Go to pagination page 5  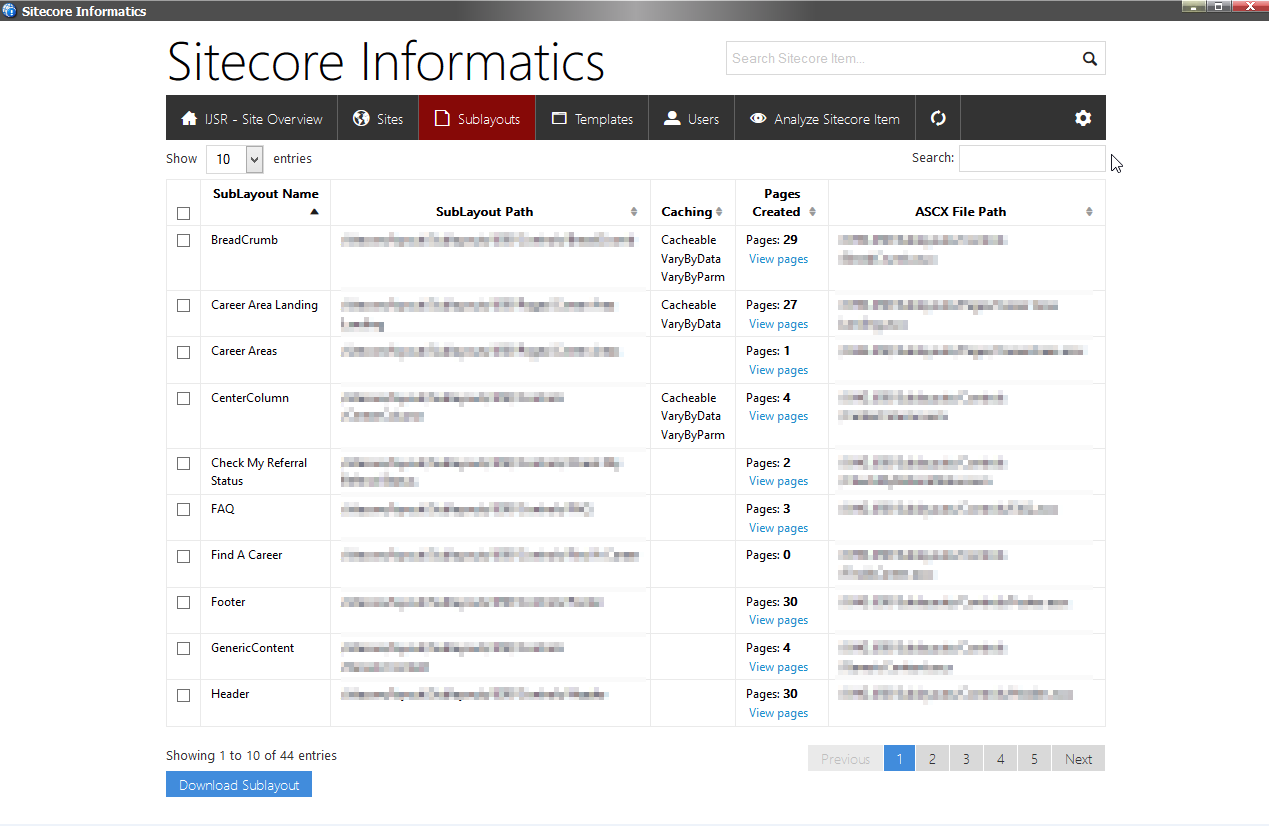pyautogui.click(x=1034, y=759)
